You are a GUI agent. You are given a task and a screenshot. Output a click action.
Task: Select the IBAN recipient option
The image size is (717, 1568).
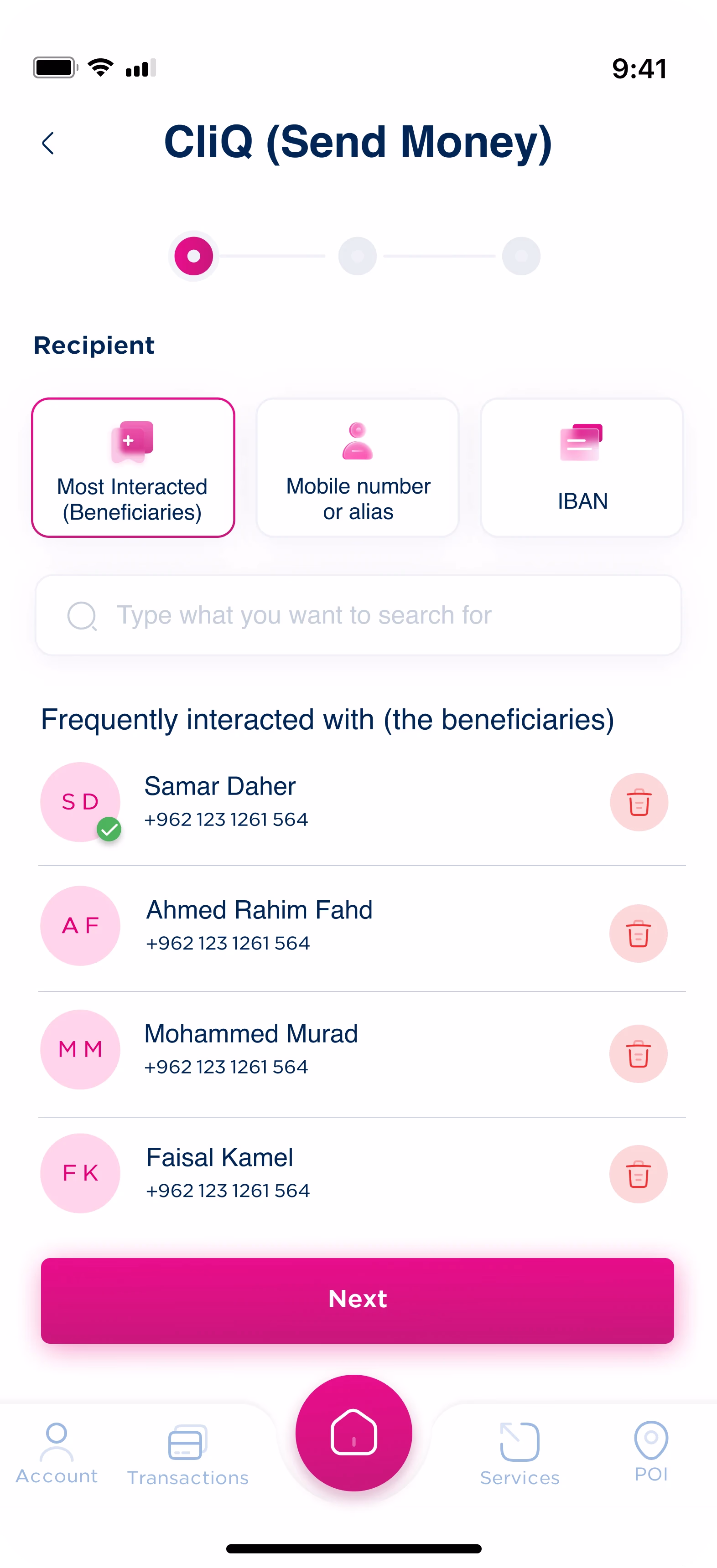582,468
